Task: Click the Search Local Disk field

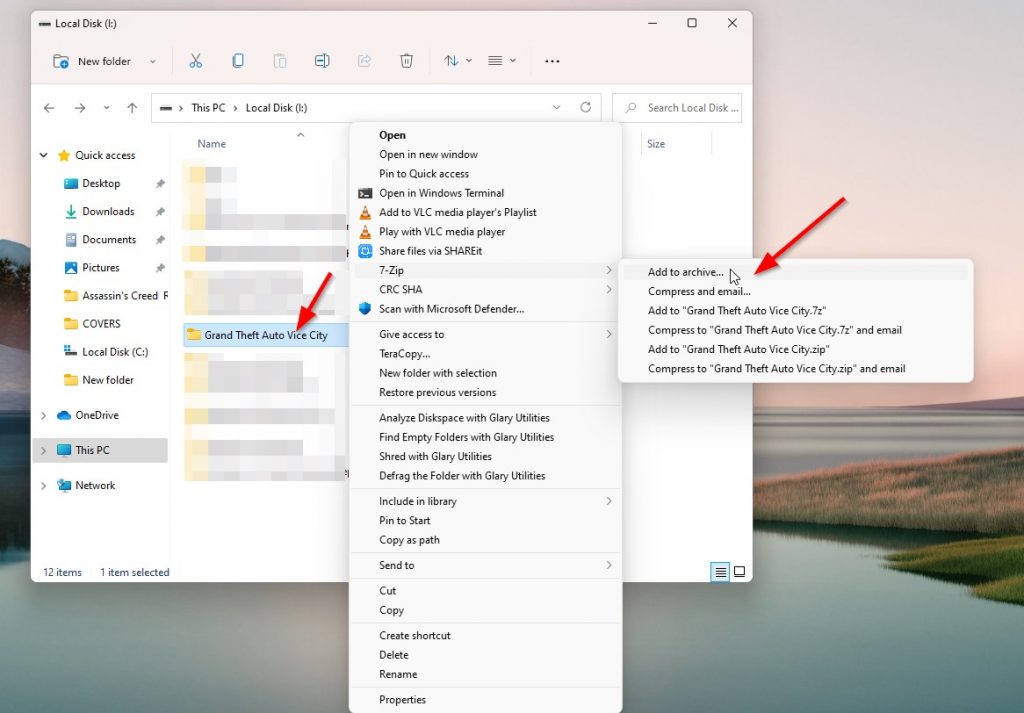Action: (677, 108)
